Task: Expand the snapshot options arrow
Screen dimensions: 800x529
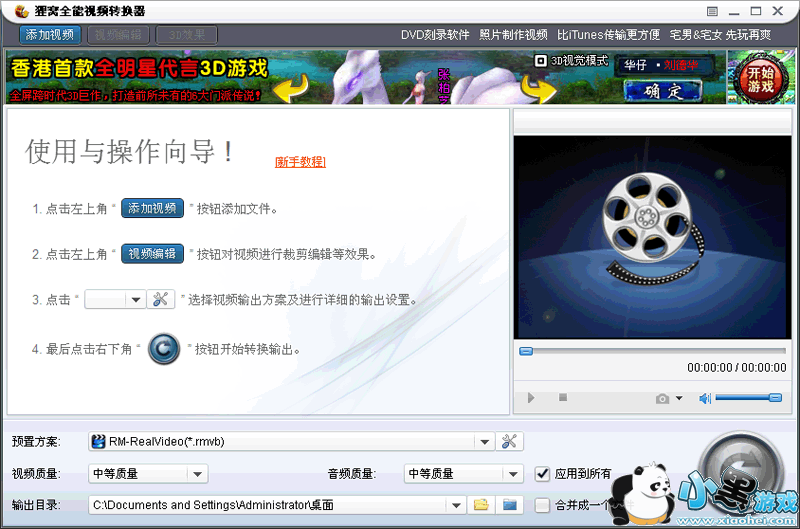Action: point(679,398)
